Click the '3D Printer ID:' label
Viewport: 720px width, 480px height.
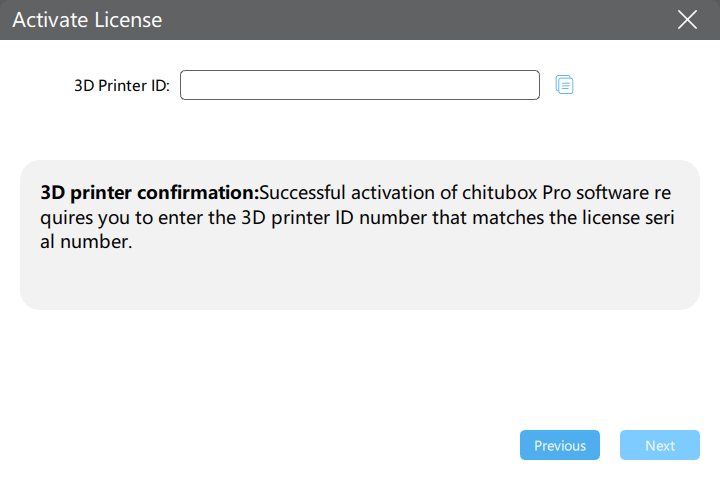(x=122, y=85)
